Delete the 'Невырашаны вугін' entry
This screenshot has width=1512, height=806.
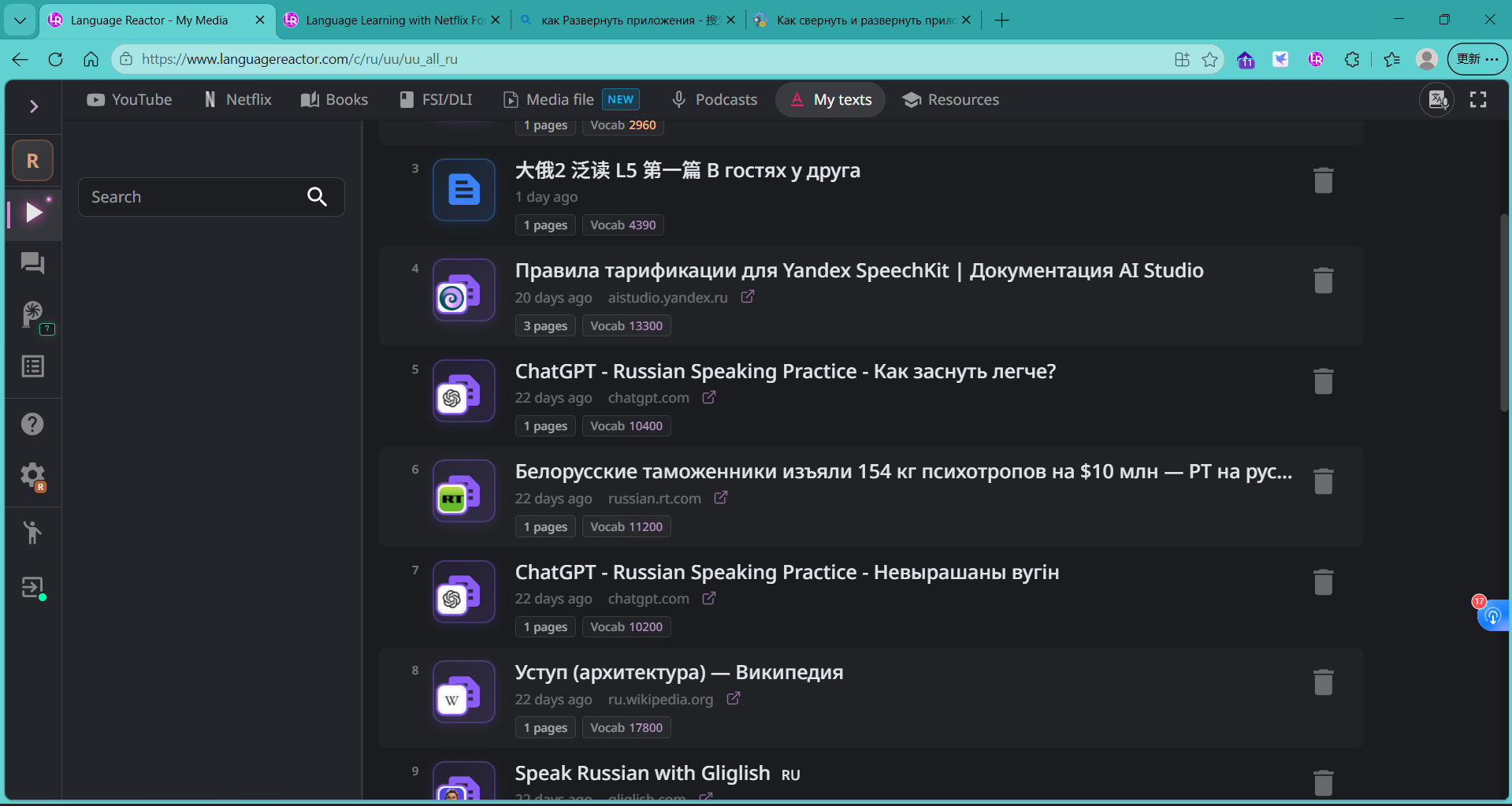1324,582
